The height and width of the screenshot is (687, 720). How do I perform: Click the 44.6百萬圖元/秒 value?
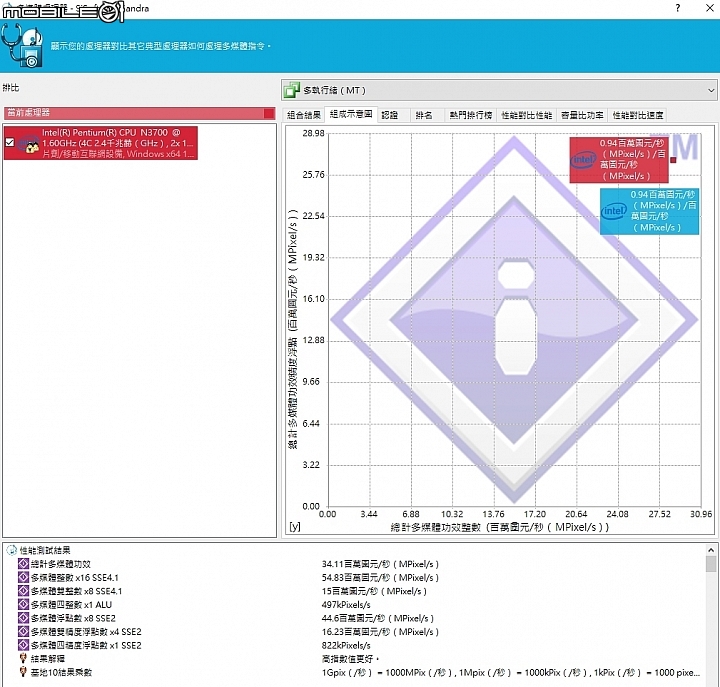coord(378,618)
